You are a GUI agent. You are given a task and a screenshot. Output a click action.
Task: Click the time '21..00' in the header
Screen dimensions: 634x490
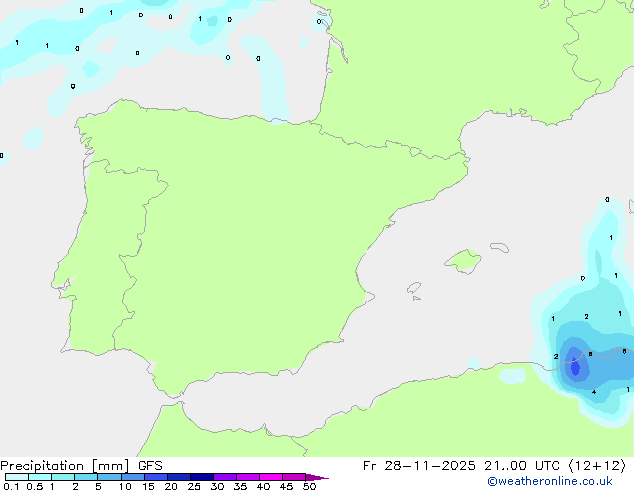coord(505,466)
